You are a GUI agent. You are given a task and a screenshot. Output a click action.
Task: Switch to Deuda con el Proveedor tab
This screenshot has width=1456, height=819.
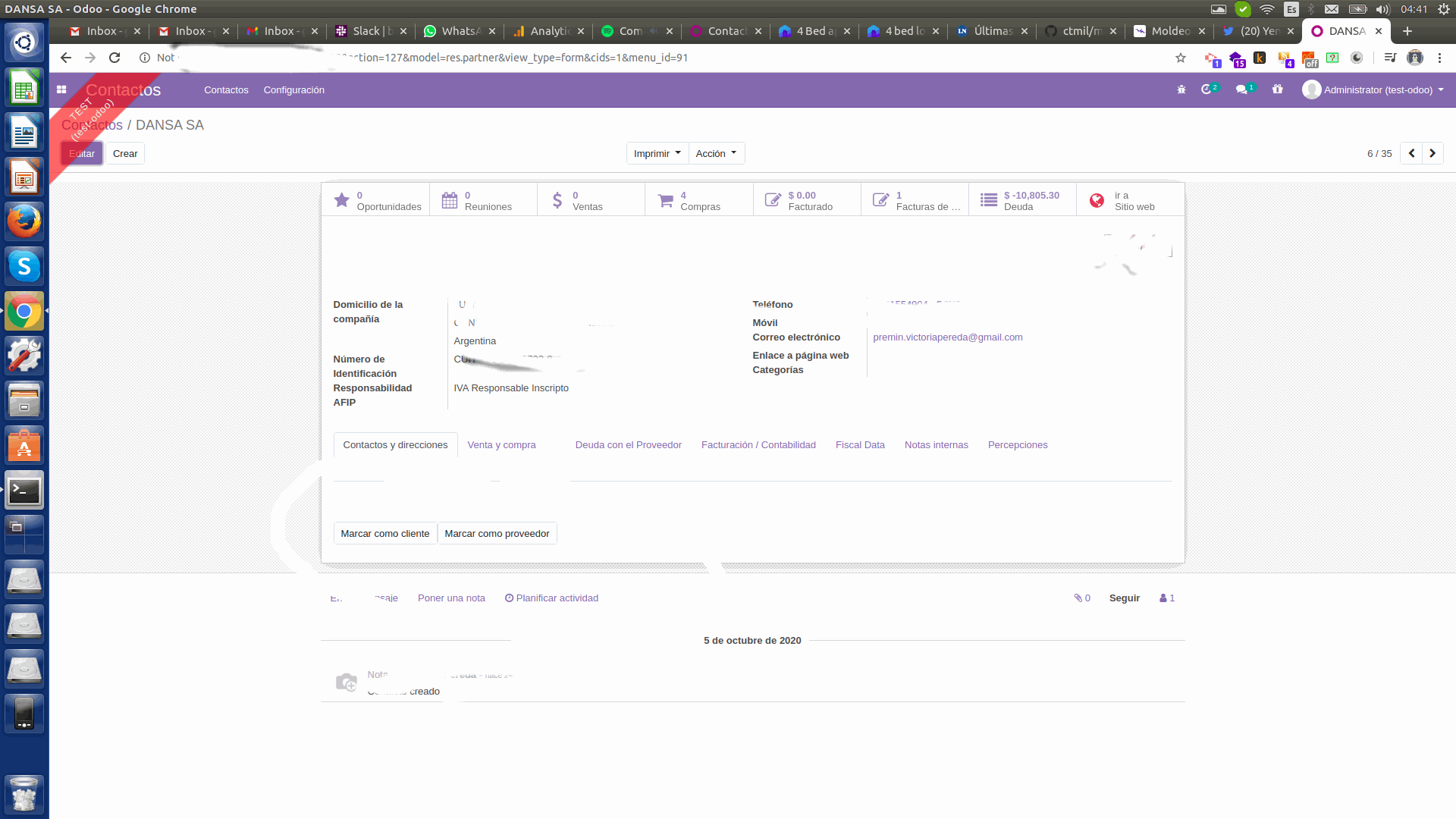(x=628, y=445)
